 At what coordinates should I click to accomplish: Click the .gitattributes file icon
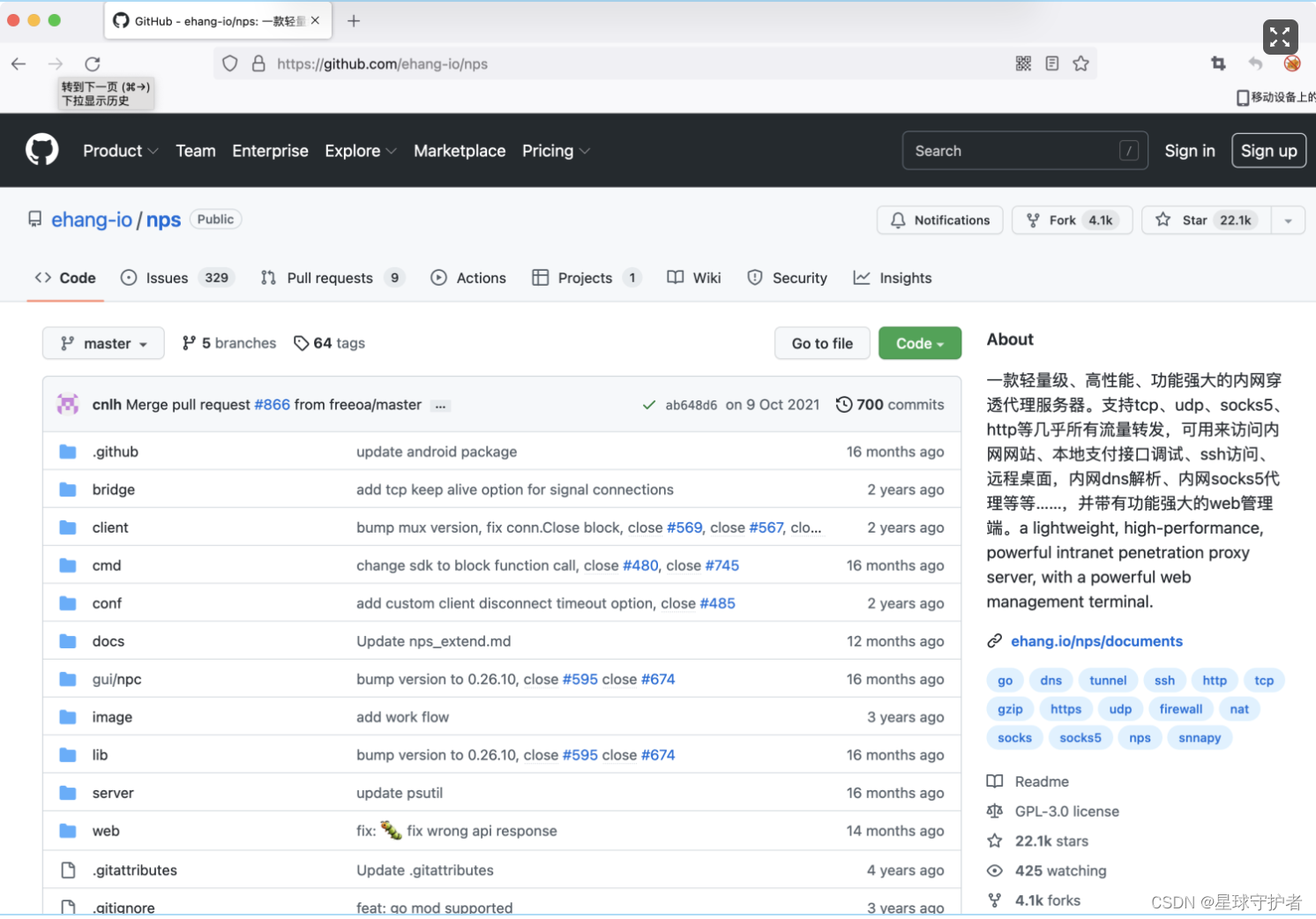[x=68, y=870]
